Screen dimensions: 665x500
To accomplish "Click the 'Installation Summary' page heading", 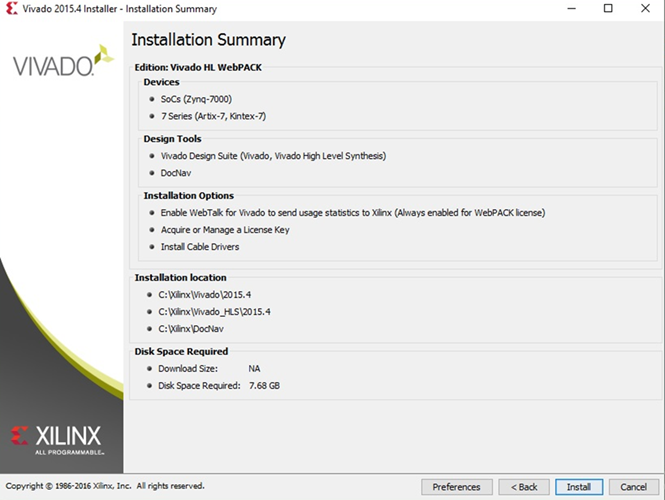I will (208, 40).
